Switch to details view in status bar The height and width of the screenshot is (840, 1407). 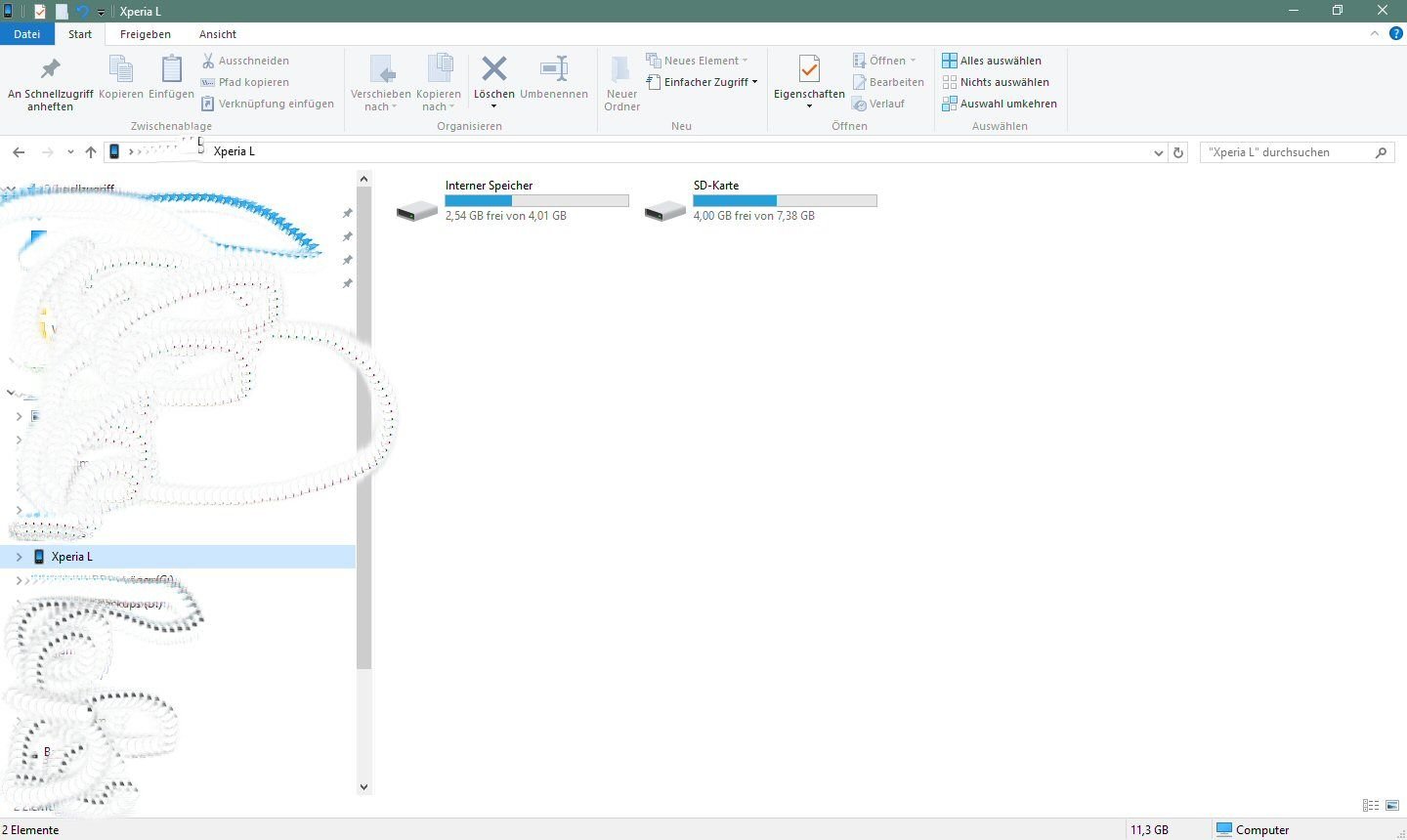[x=1371, y=806]
